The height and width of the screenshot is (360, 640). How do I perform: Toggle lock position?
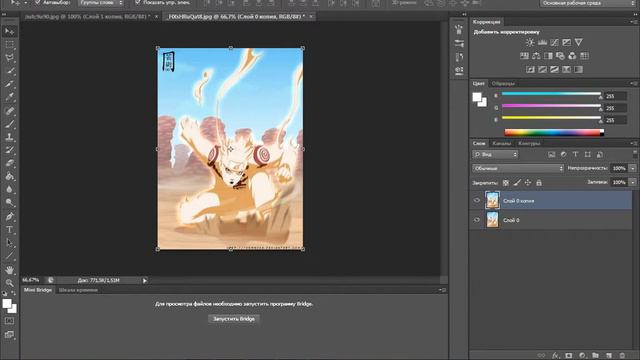coord(528,183)
